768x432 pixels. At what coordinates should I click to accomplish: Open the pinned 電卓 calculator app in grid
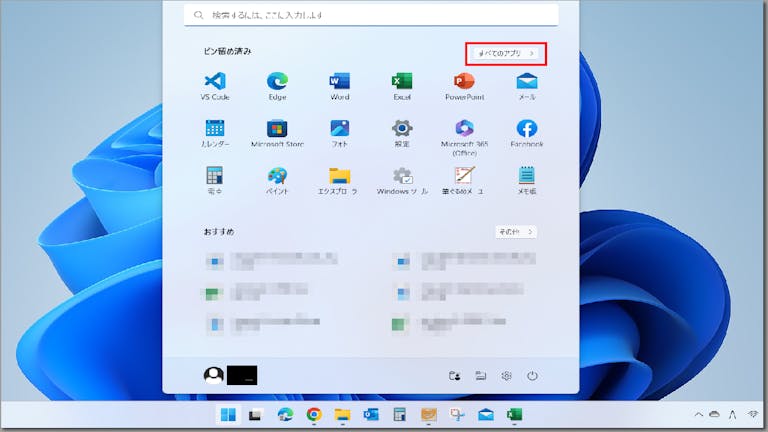tap(215, 180)
